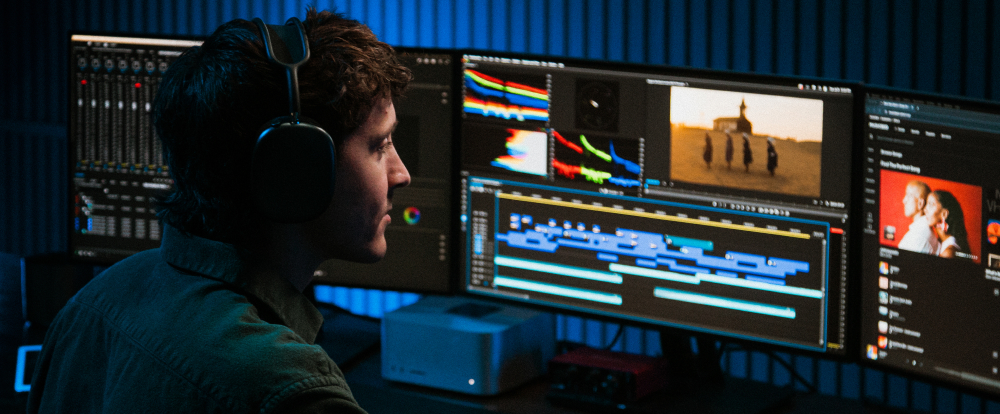Click the church scene in the program monitor

[746, 142]
